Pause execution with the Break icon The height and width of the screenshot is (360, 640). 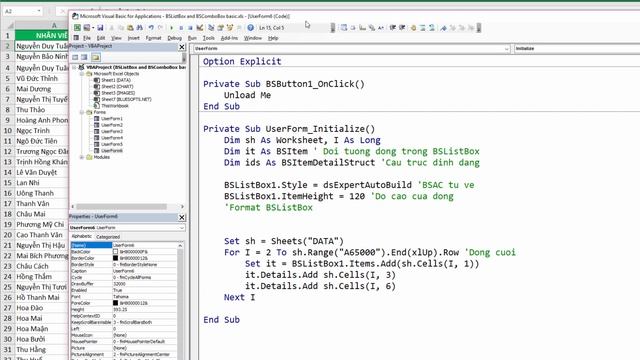(181, 28)
